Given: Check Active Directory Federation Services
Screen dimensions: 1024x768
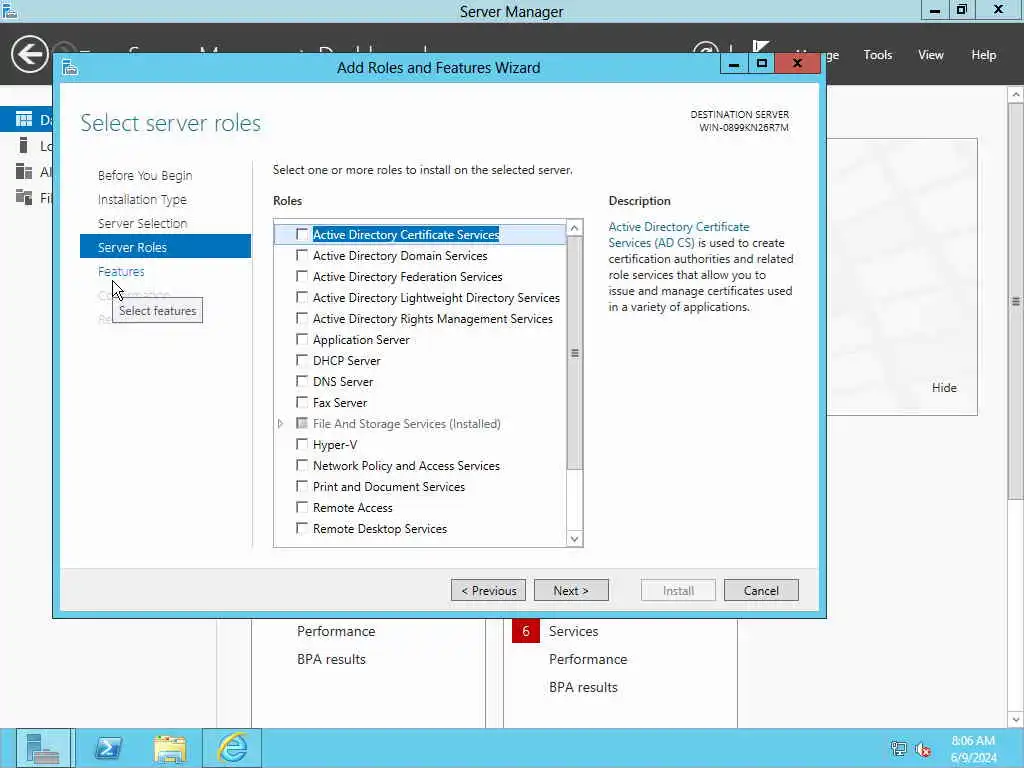Looking at the screenshot, I should (x=302, y=276).
